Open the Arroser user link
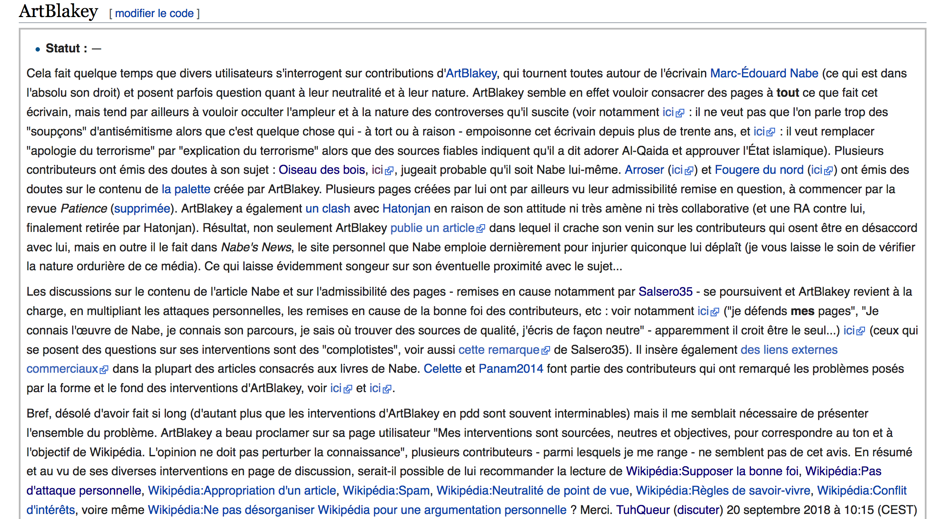The image size is (944, 519). [x=644, y=170]
